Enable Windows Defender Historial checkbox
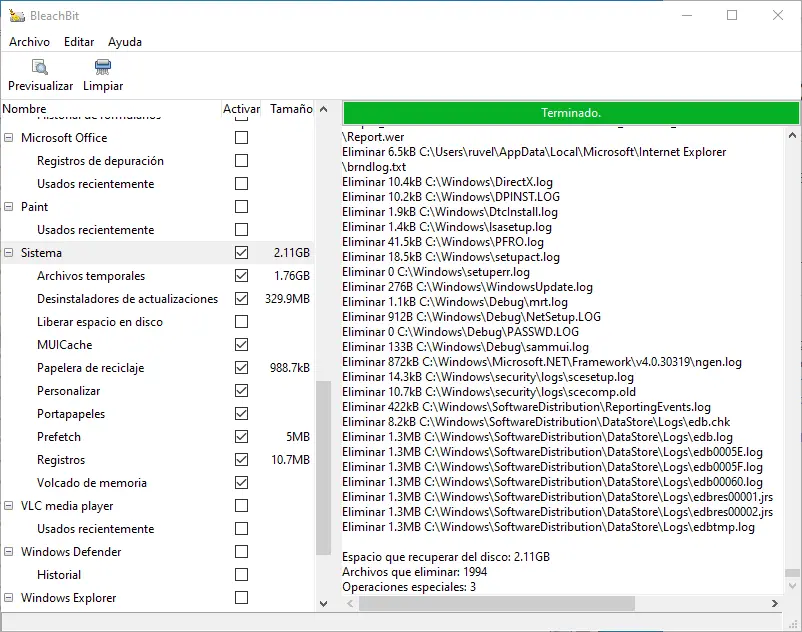This screenshot has height=632, width=802. click(241, 575)
